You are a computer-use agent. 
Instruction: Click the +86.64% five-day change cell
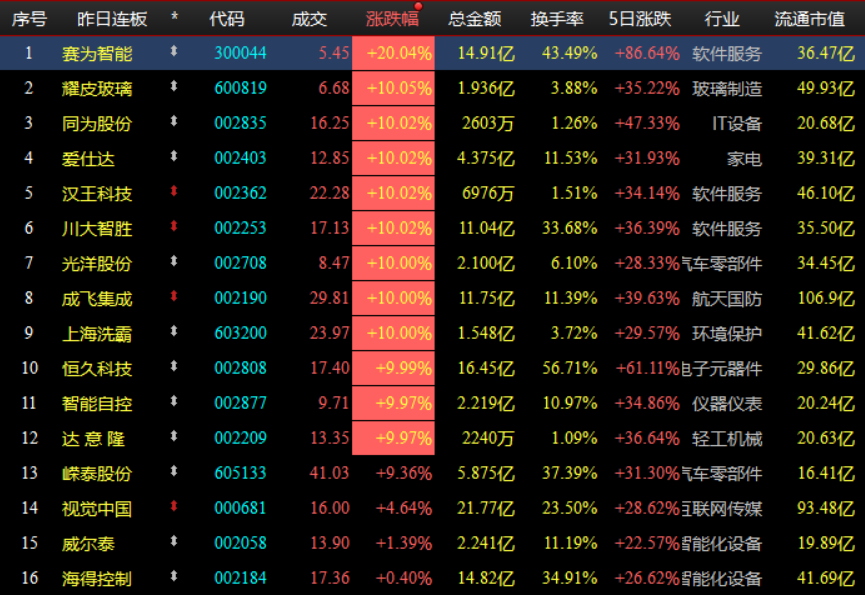pos(647,53)
